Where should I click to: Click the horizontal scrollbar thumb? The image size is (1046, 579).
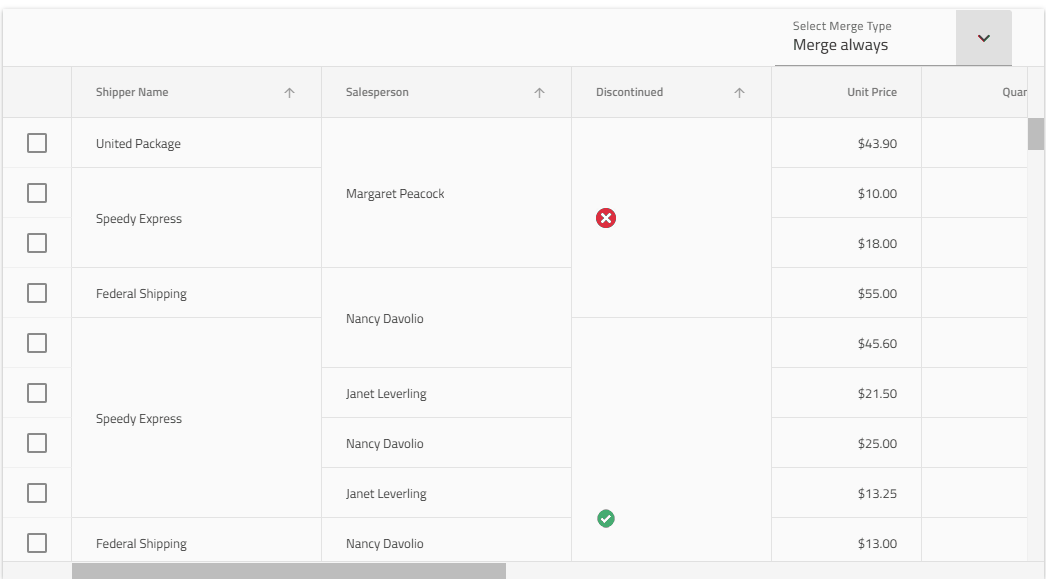(288, 571)
